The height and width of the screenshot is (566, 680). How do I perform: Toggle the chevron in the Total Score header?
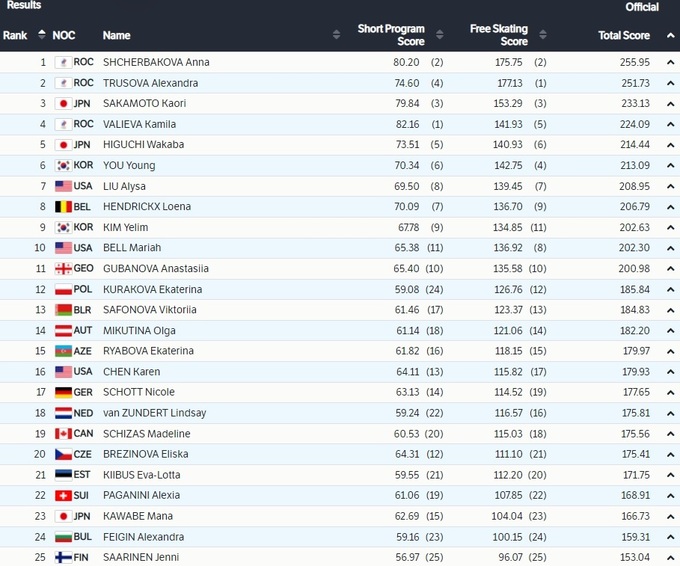coord(671,35)
